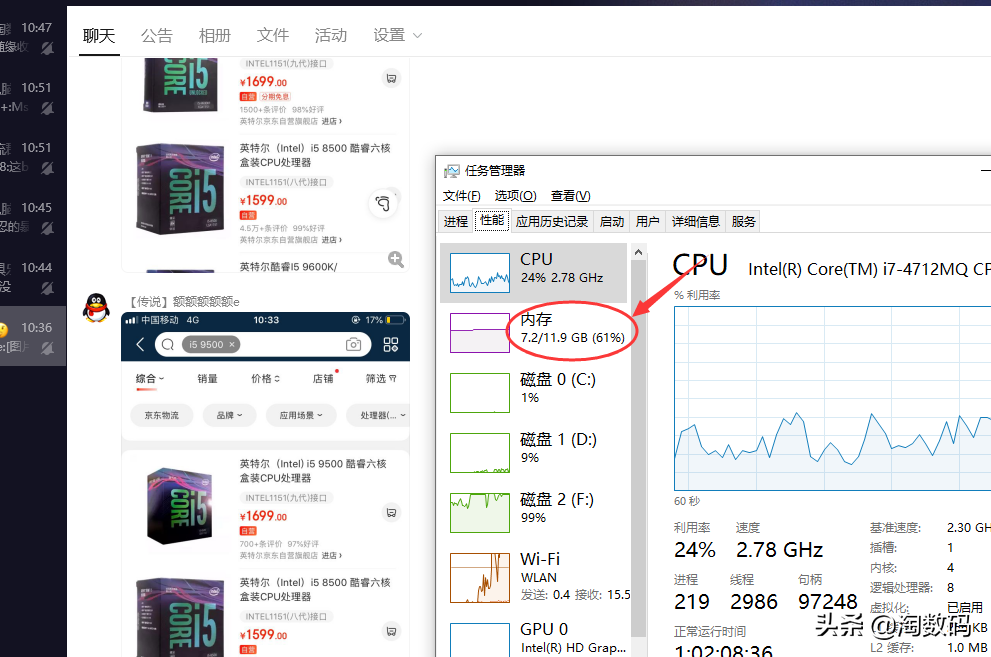Open 详细信息 tab in Task Manager
Viewport: 991px width, 657px height.
click(695, 221)
